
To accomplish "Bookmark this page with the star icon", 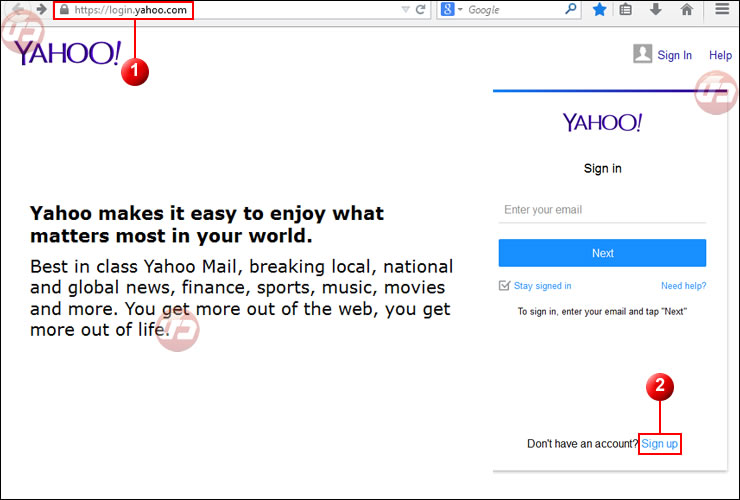I will pos(599,9).
